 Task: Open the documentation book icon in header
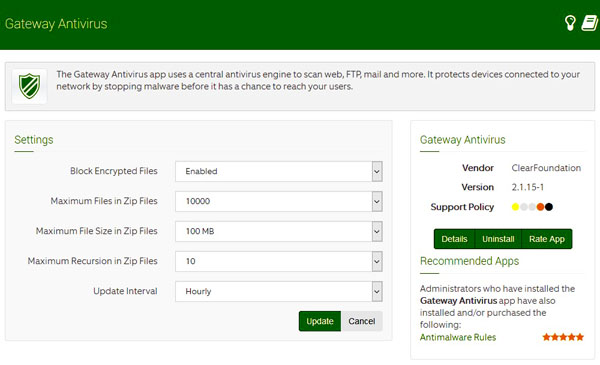(590, 23)
